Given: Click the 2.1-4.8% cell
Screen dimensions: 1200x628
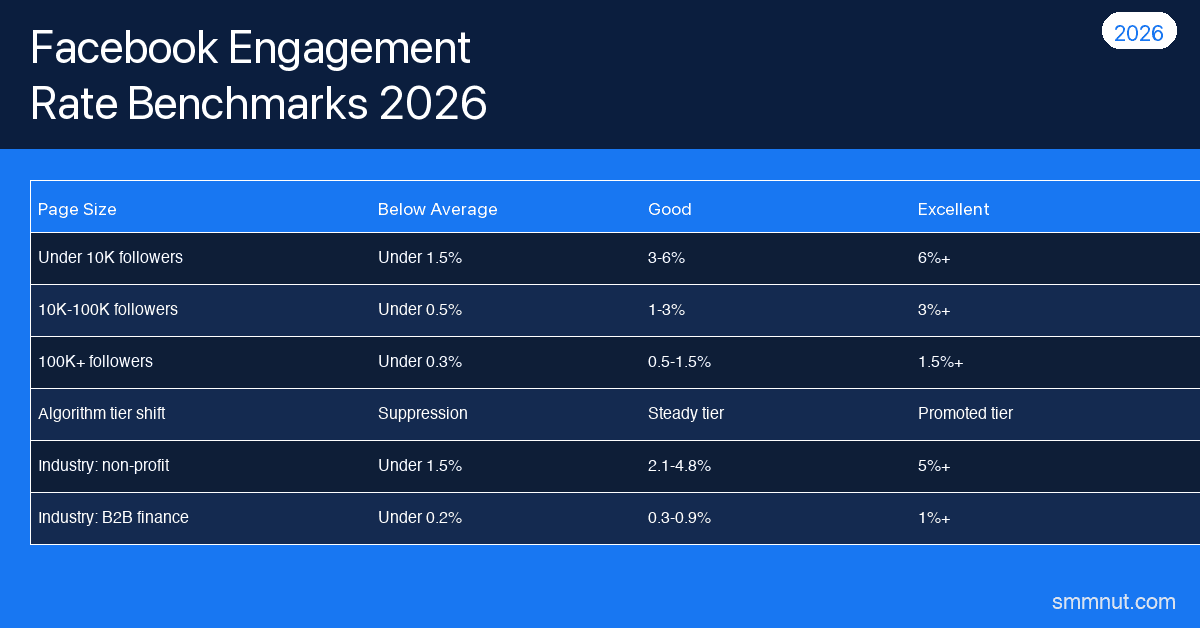Looking at the screenshot, I should tap(679, 465).
